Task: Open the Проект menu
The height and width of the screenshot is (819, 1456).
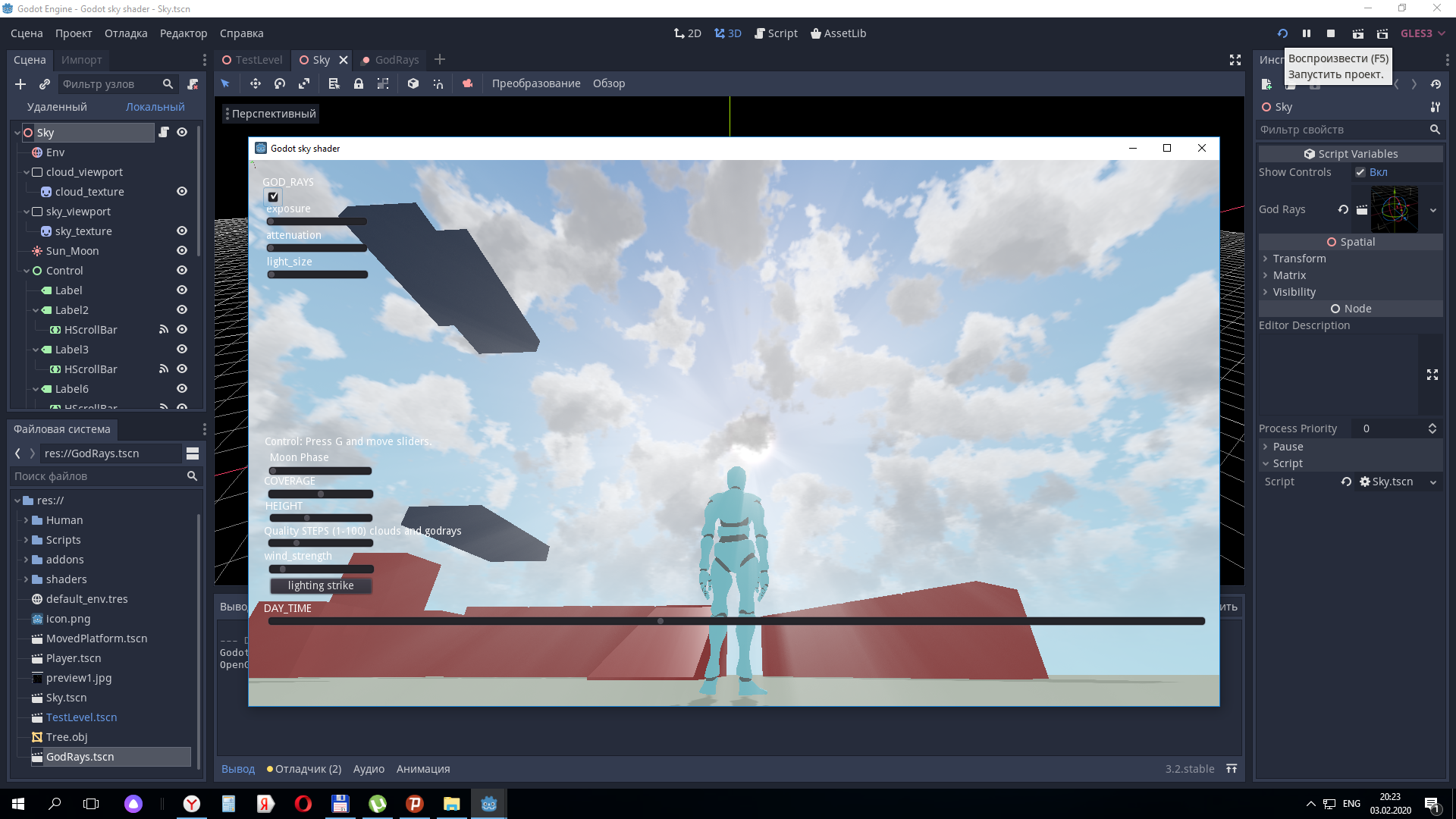Action: pos(73,33)
